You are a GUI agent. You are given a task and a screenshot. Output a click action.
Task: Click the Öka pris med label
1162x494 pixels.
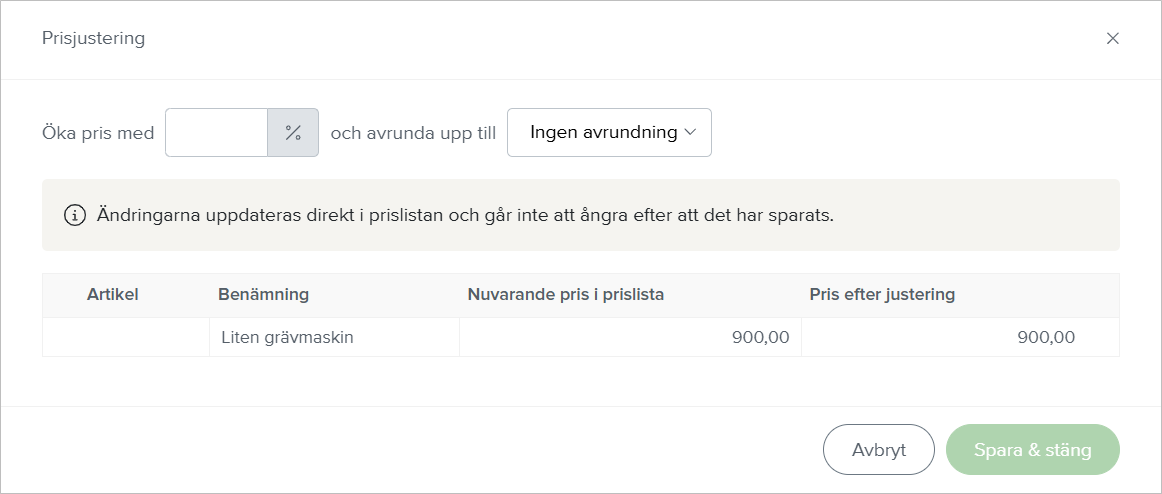[x=98, y=133]
